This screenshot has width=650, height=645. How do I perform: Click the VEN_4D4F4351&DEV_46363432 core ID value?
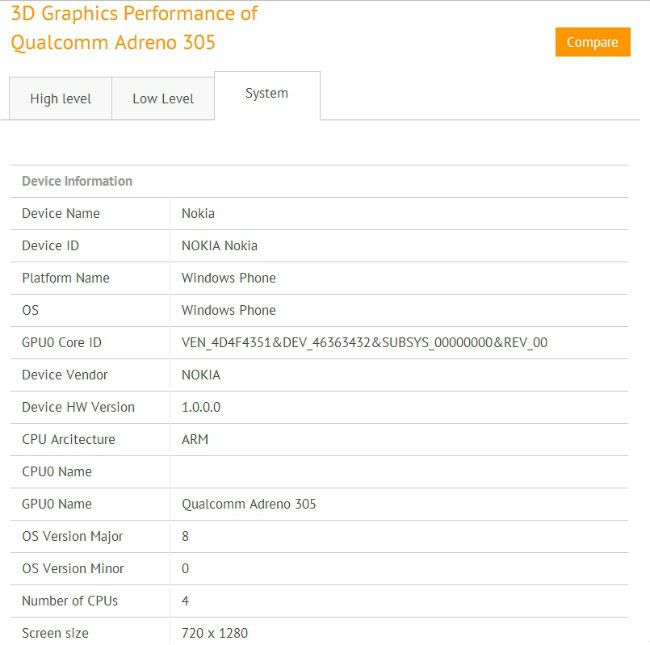364,342
